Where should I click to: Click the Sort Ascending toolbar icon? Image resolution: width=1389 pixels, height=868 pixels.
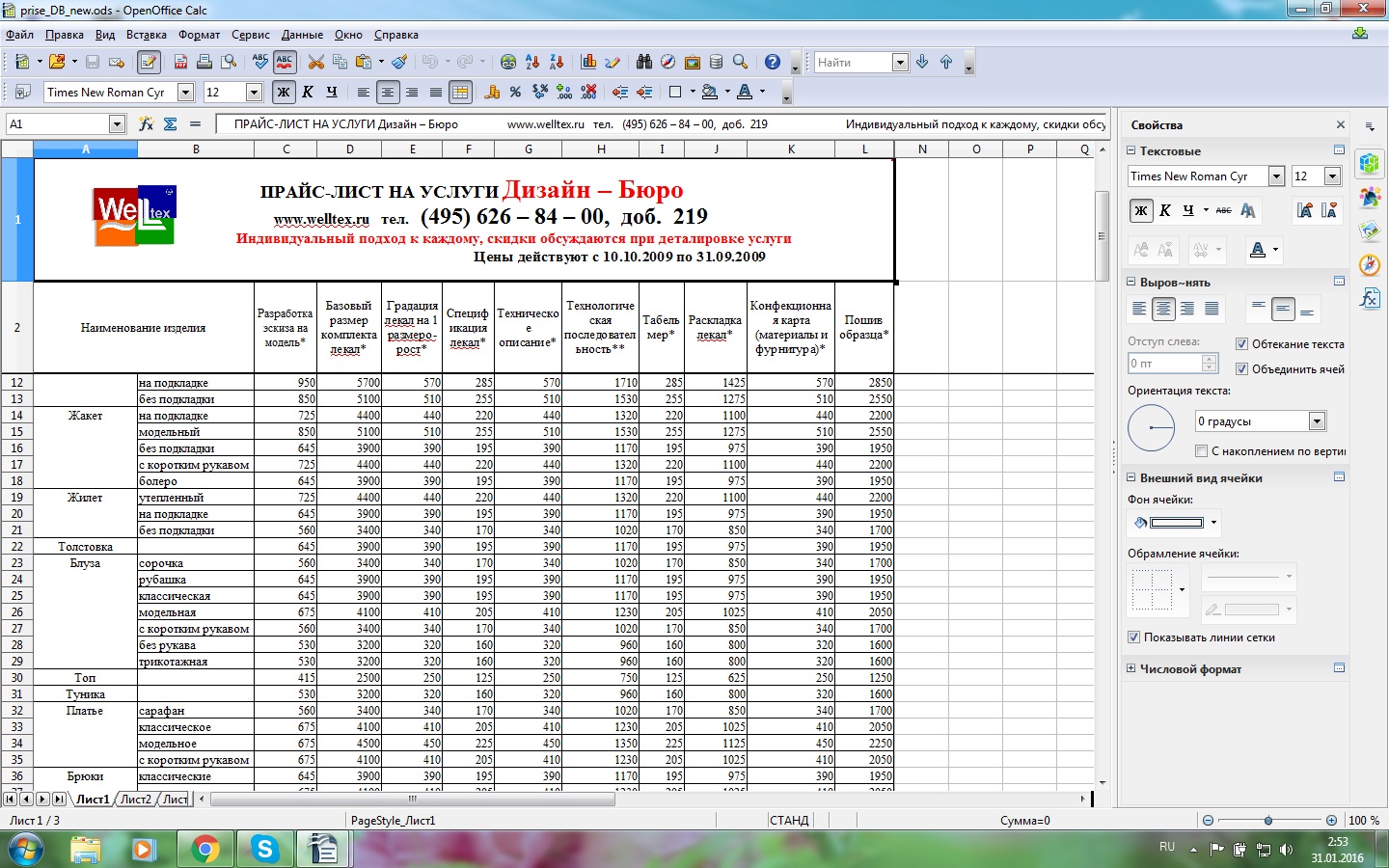pos(532,62)
